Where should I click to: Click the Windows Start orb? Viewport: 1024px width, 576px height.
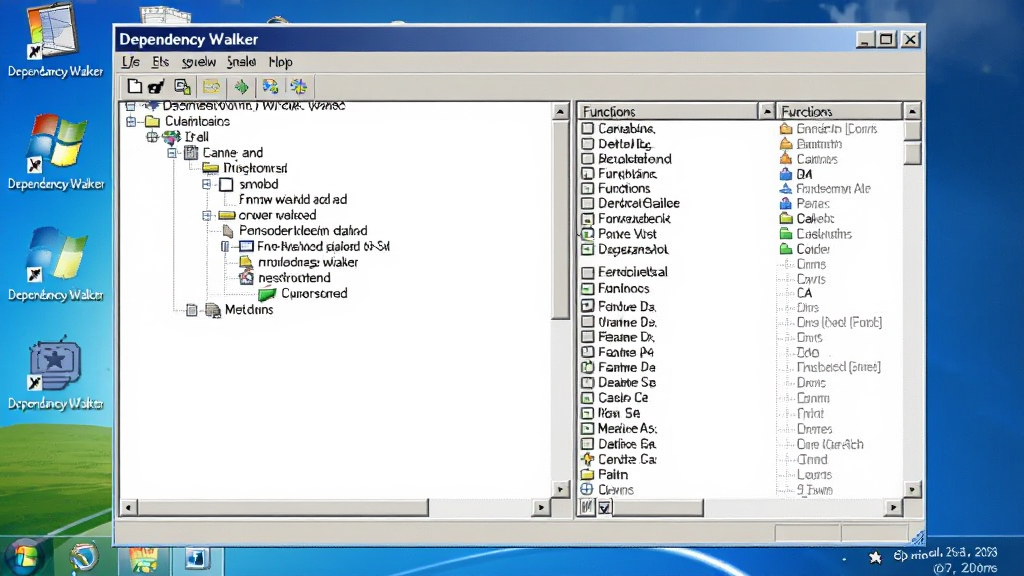click(x=25, y=558)
